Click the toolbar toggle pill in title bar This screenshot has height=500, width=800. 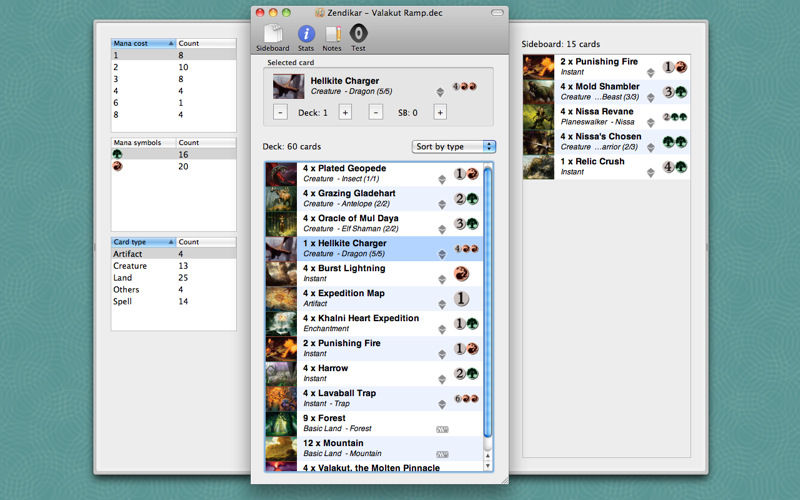(x=497, y=13)
